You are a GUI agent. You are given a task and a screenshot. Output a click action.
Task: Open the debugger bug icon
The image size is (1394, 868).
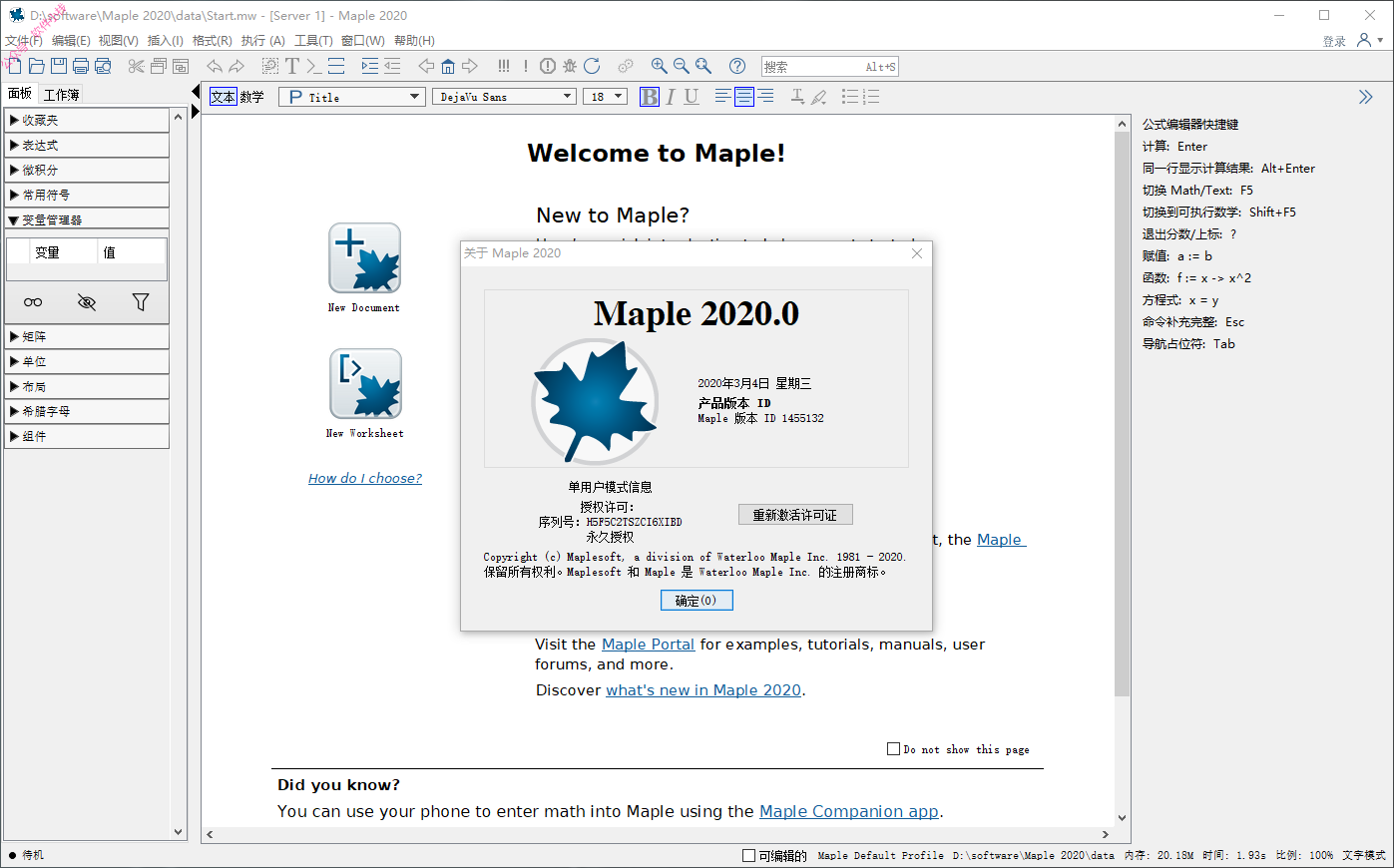pos(570,66)
